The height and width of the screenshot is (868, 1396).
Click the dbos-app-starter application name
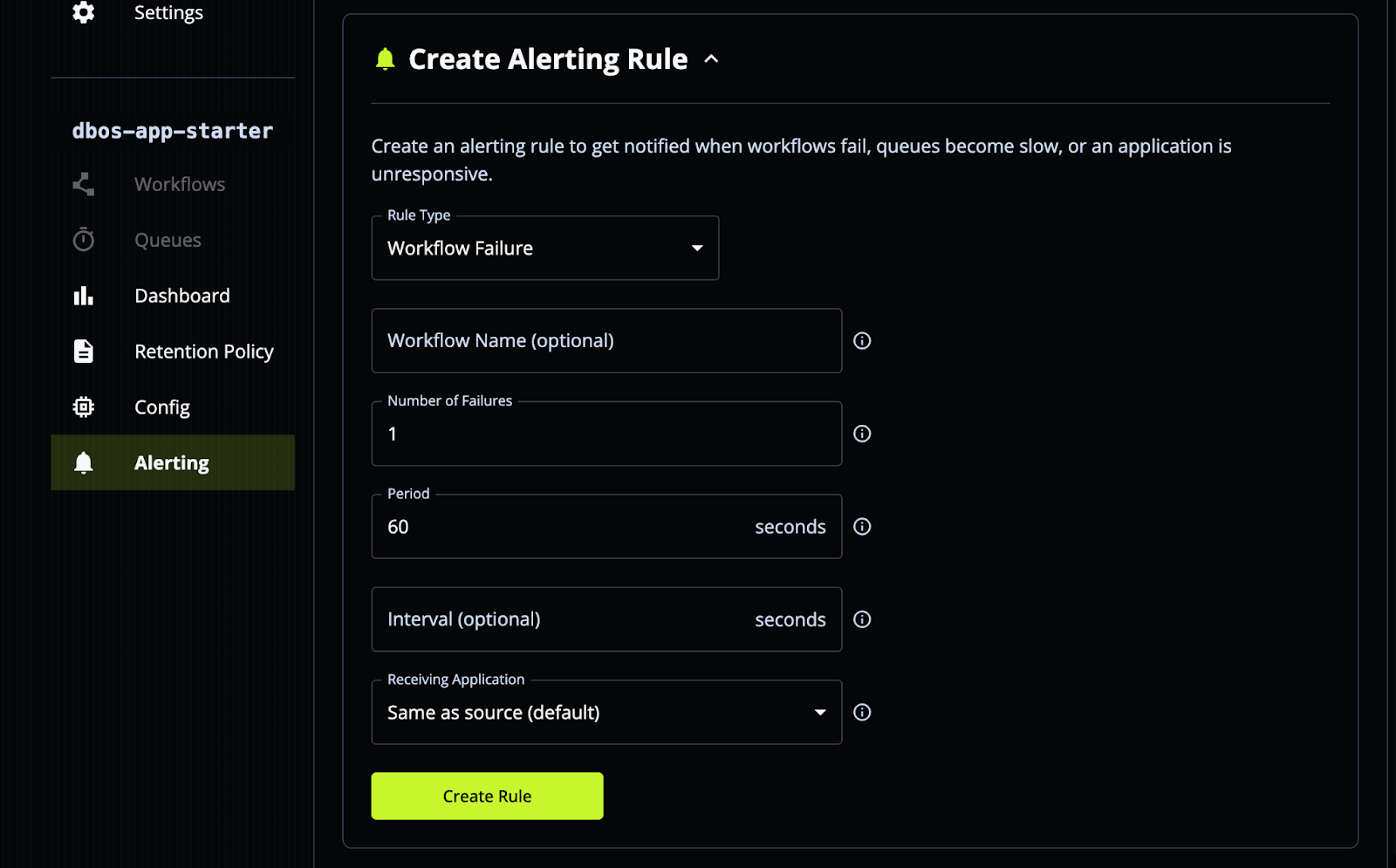coord(172,130)
